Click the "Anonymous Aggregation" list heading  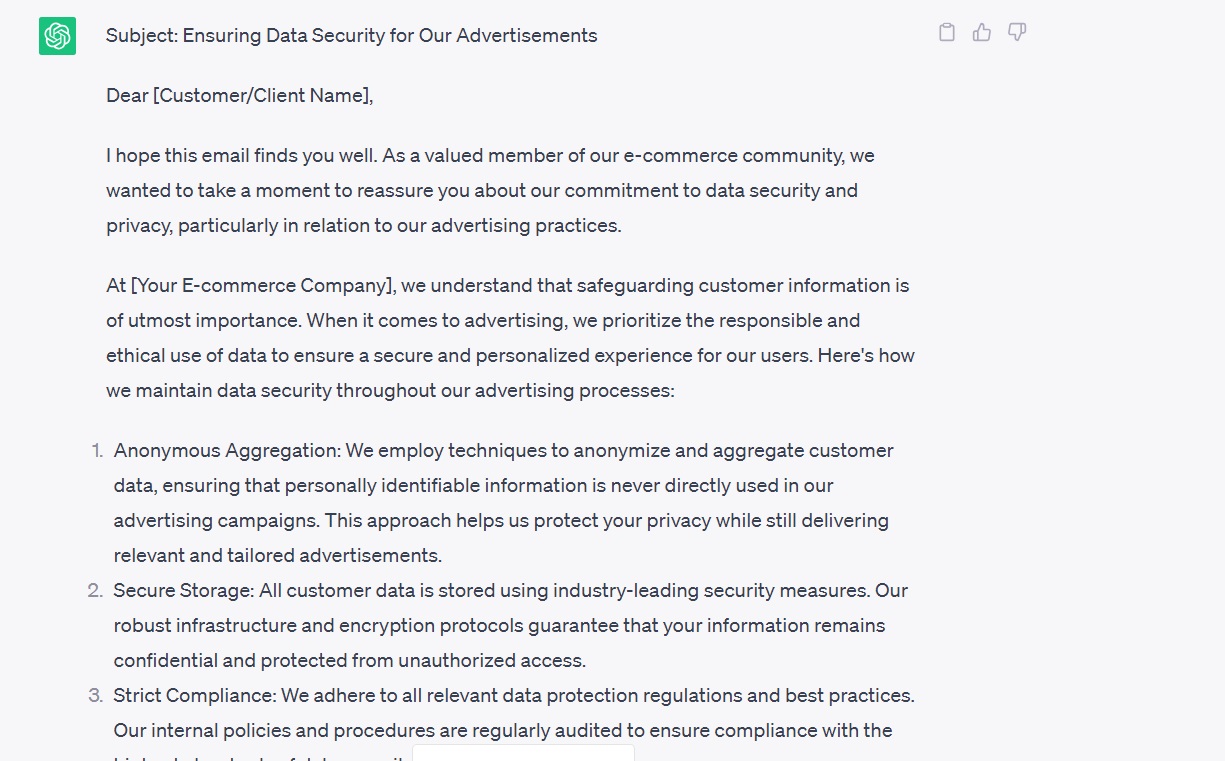point(227,451)
